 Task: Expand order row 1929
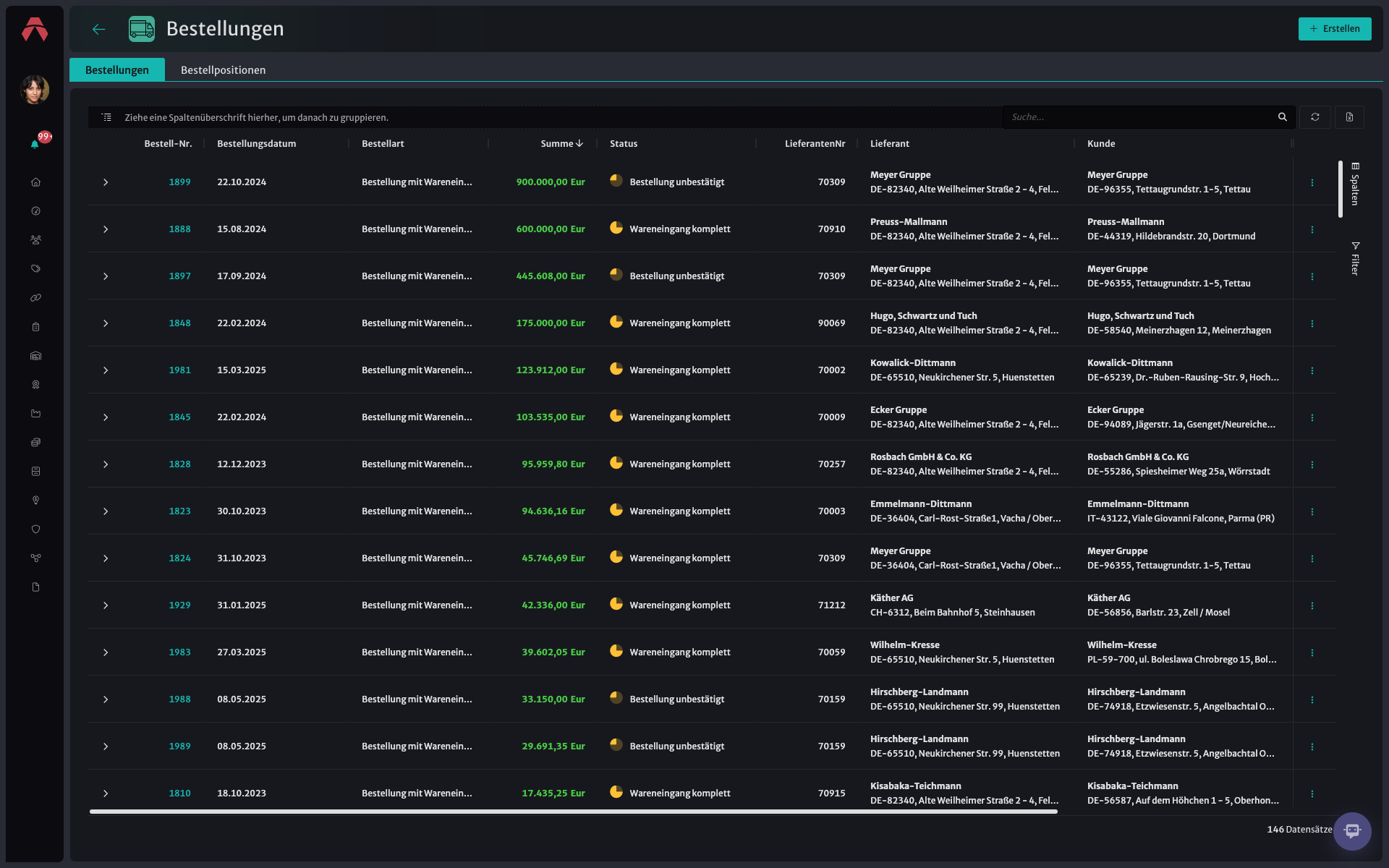click(106, 605)
